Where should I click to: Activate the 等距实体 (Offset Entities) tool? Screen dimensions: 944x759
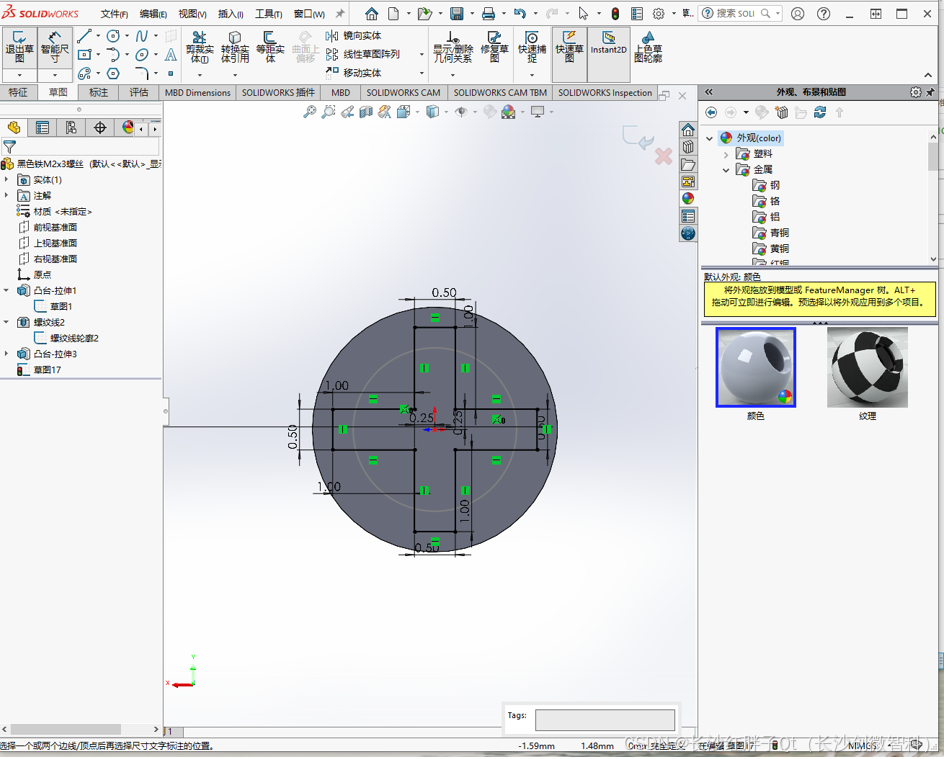(x=272, y=46)
